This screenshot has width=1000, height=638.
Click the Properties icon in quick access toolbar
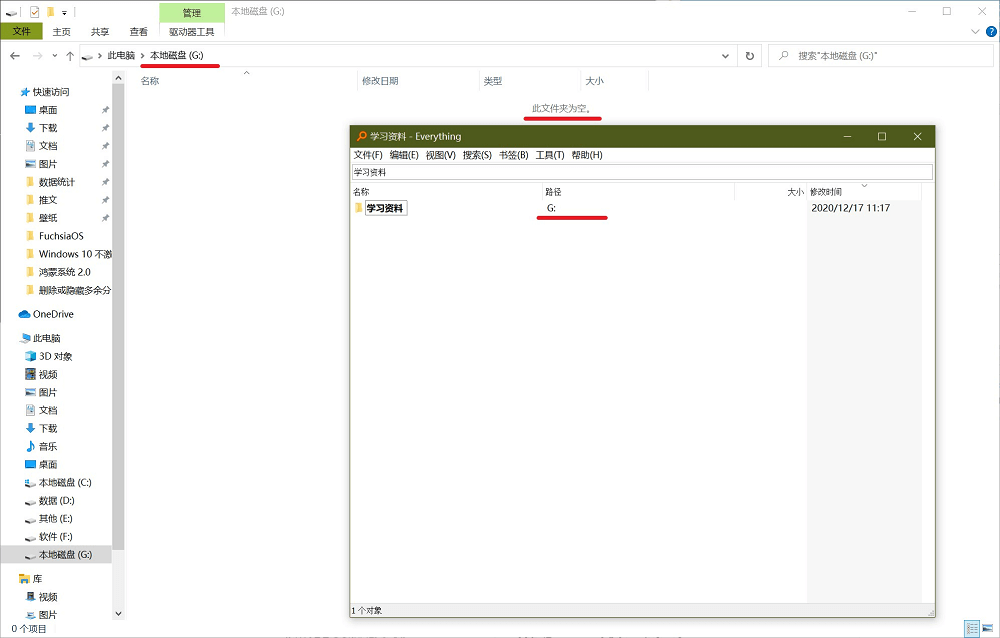click(34, 12)
